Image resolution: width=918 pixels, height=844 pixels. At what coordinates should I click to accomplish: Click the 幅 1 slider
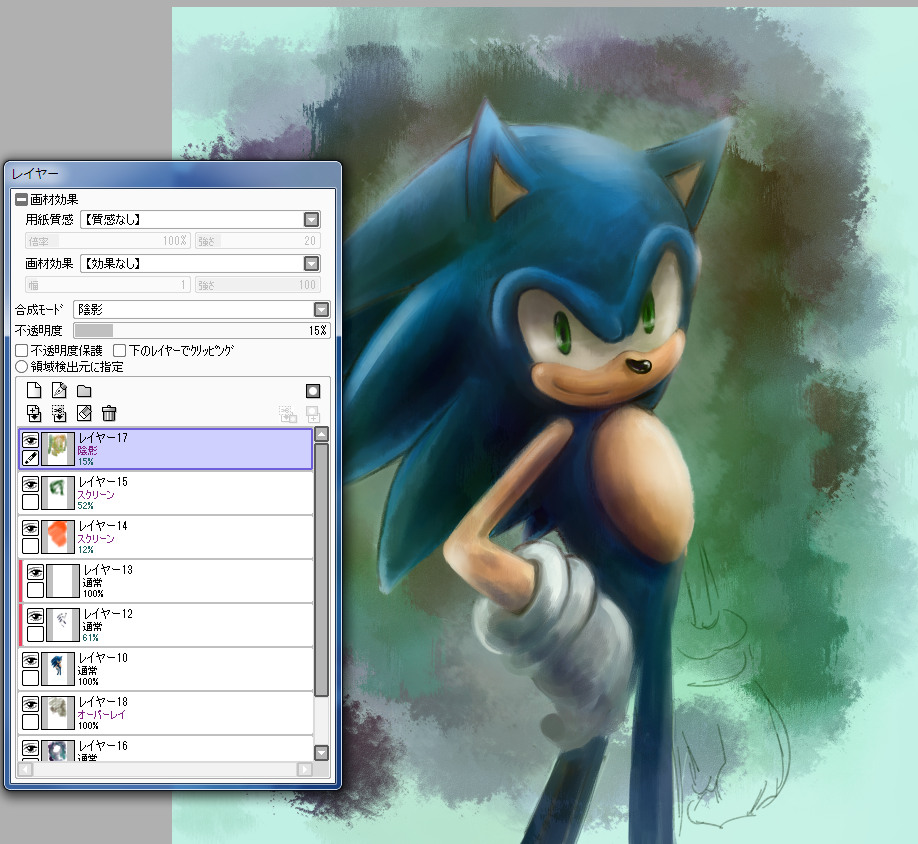[107, 285]
